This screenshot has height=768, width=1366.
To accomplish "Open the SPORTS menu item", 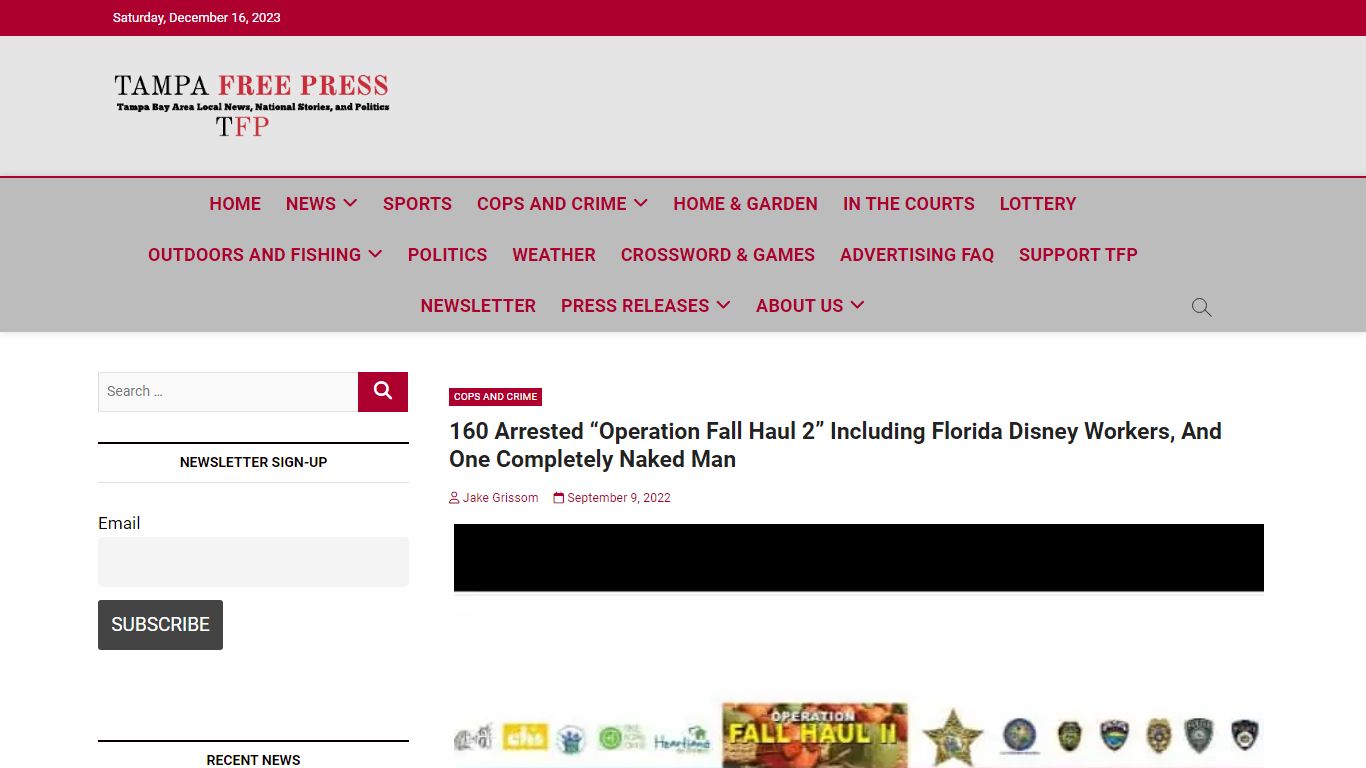I will (x=417, y=204).
